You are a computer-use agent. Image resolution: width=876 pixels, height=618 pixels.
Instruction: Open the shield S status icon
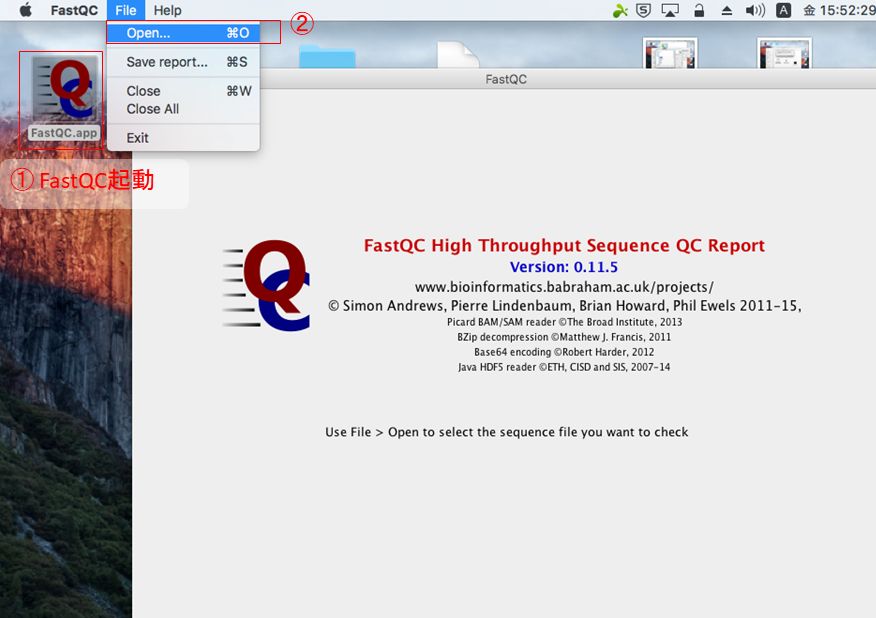[644, 10]
